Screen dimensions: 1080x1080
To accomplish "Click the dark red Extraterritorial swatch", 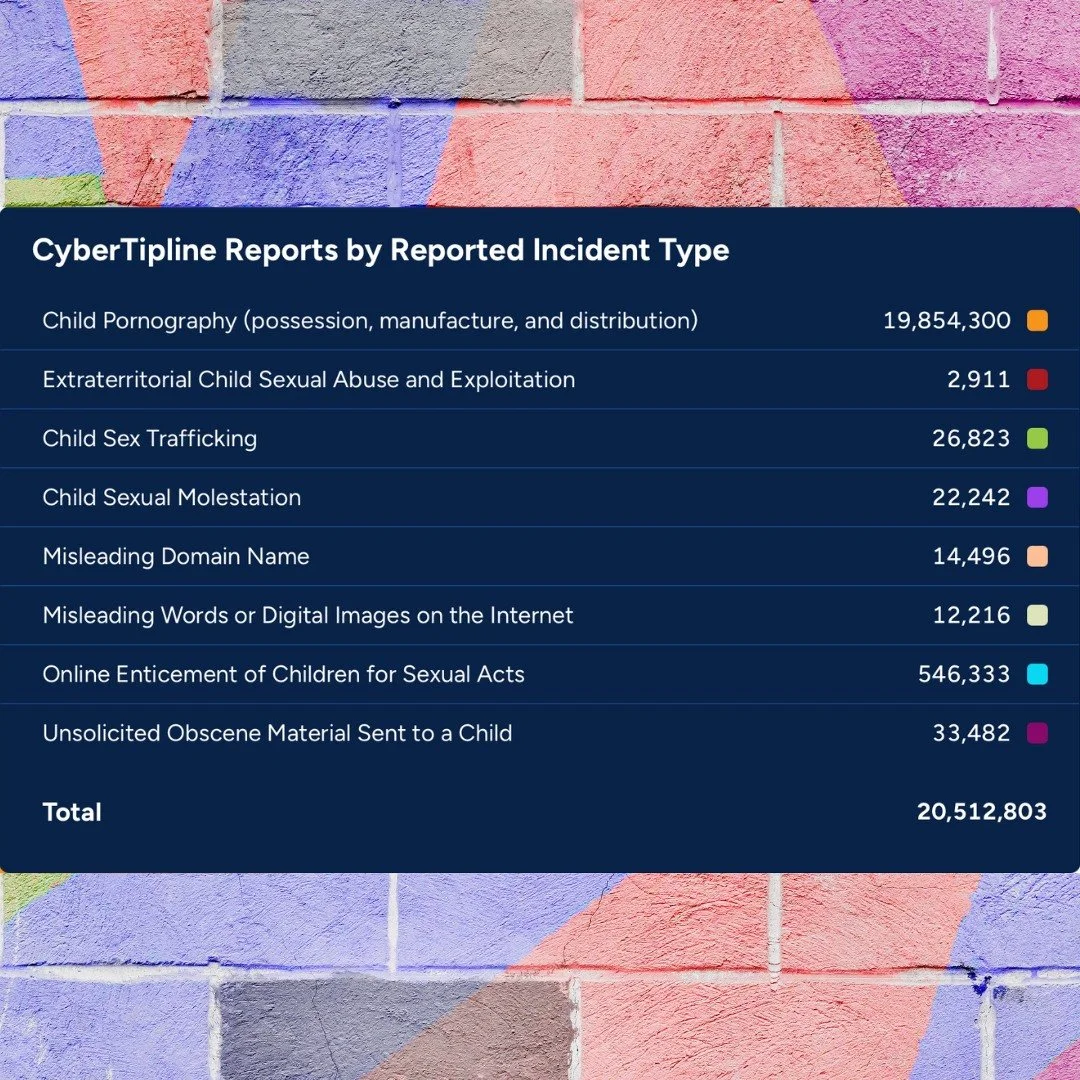I will pos(1037,379).
